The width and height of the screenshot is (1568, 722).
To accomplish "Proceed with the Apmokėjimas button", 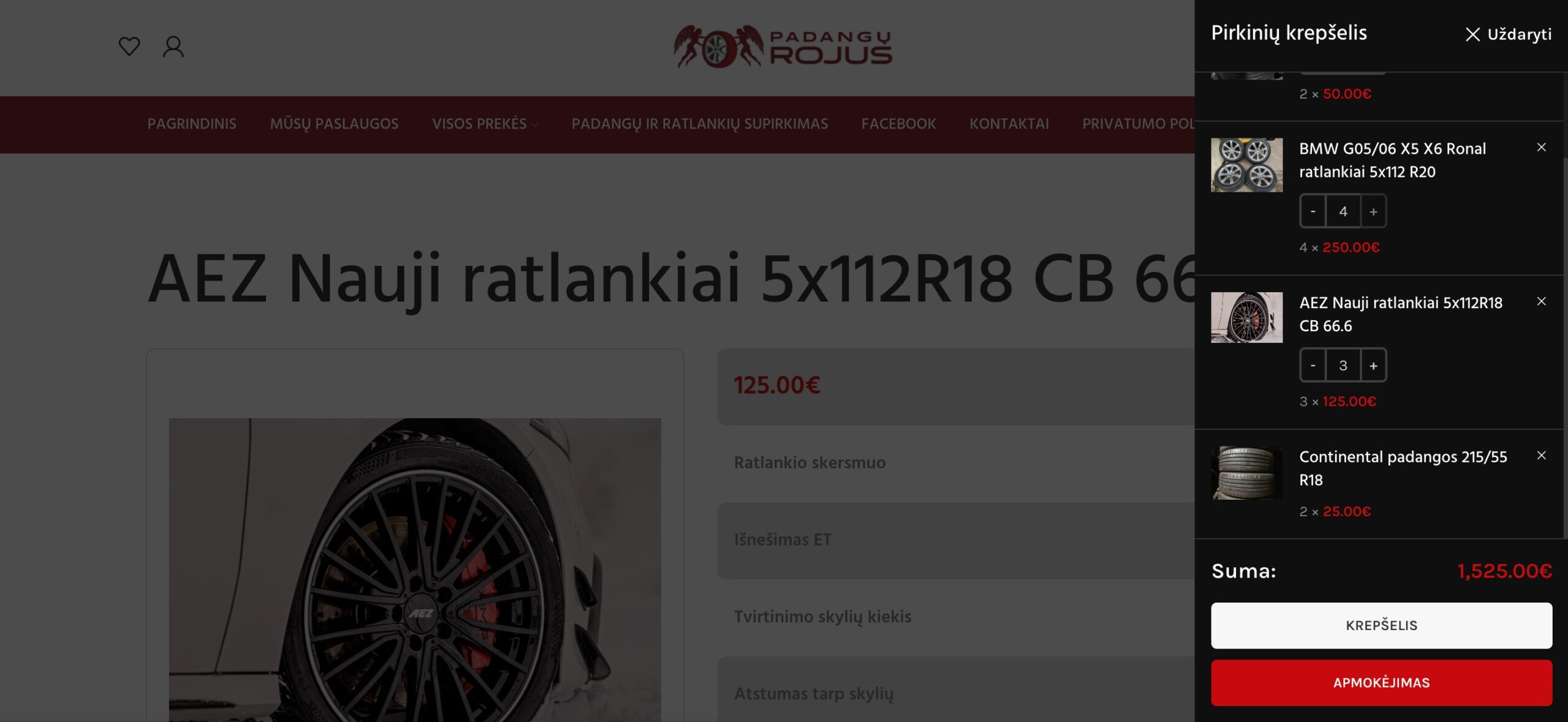I will (x=1381, y=683).
